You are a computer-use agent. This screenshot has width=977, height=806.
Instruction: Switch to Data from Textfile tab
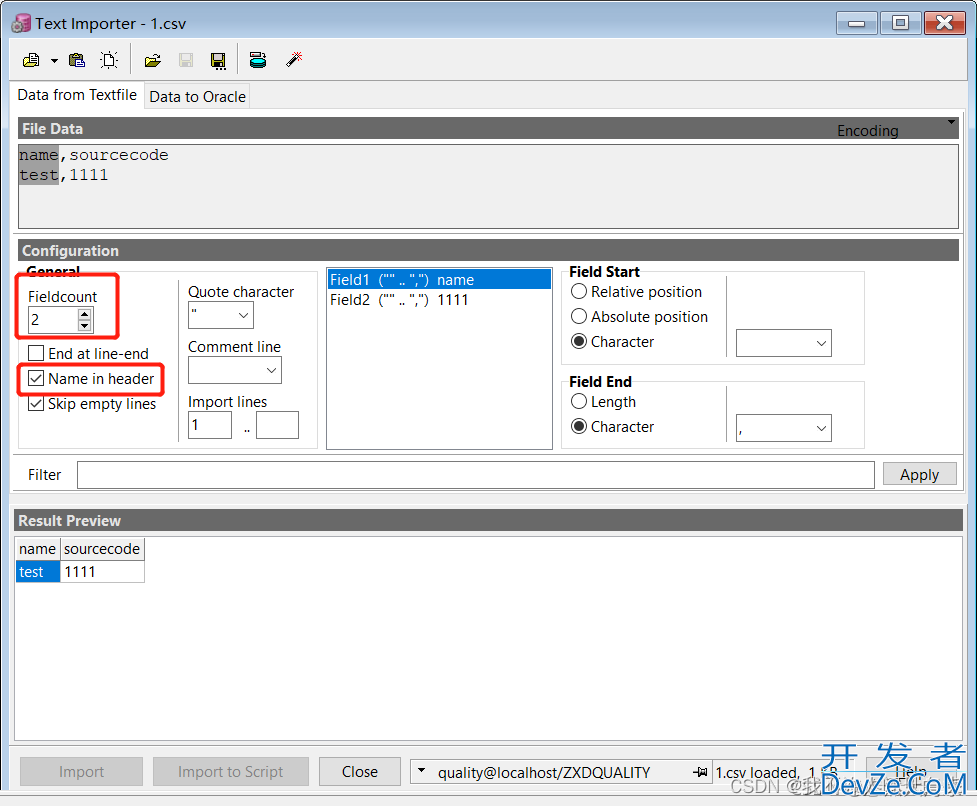[77, 95]
